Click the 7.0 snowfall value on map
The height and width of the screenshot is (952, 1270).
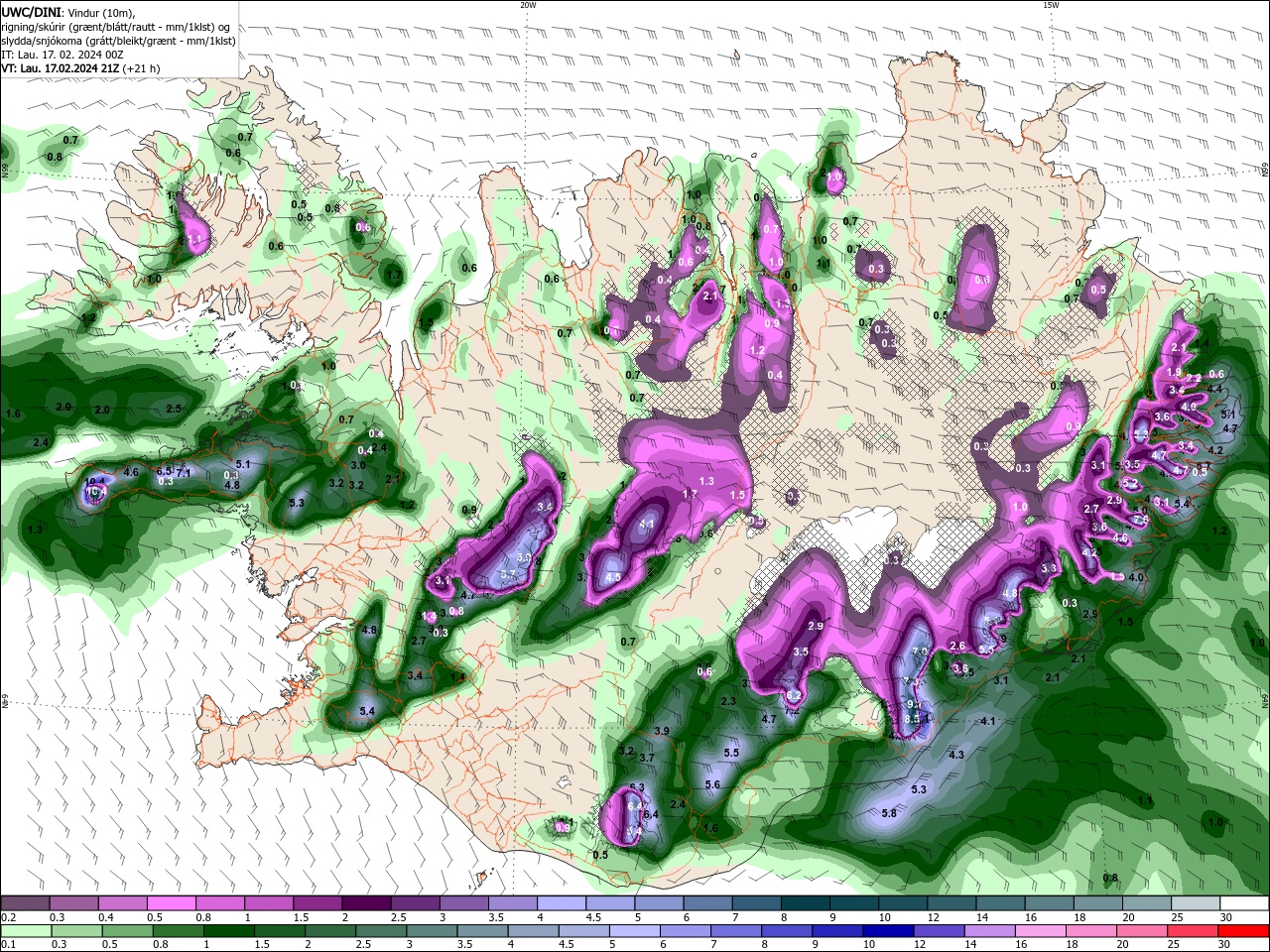[920, 652]
